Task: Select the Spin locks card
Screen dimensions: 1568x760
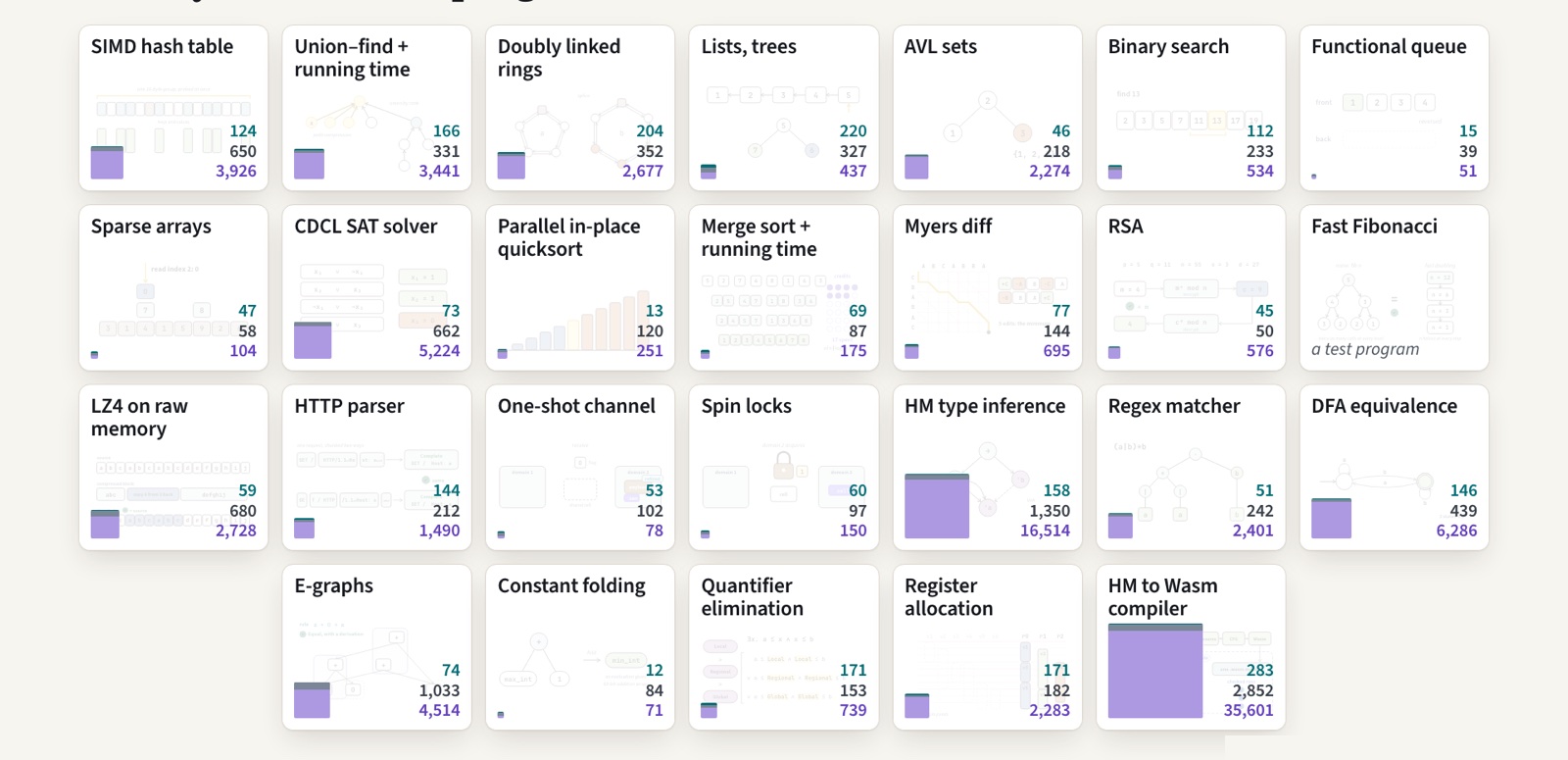Action: click(x=783, y=468)
